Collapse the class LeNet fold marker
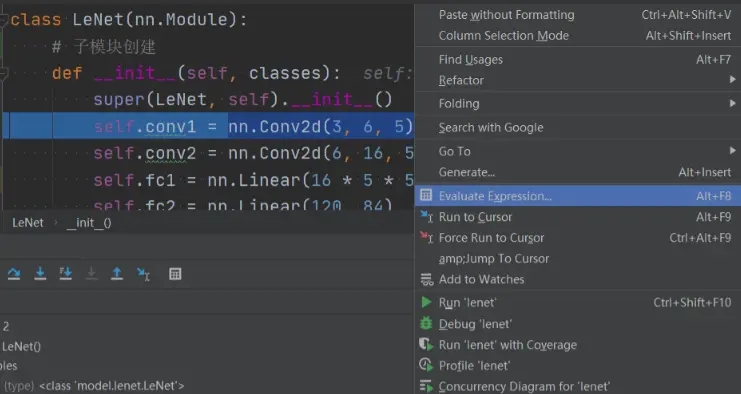This screenshot has height=394, width=741. pyautogui.click(x=3, y=20)
